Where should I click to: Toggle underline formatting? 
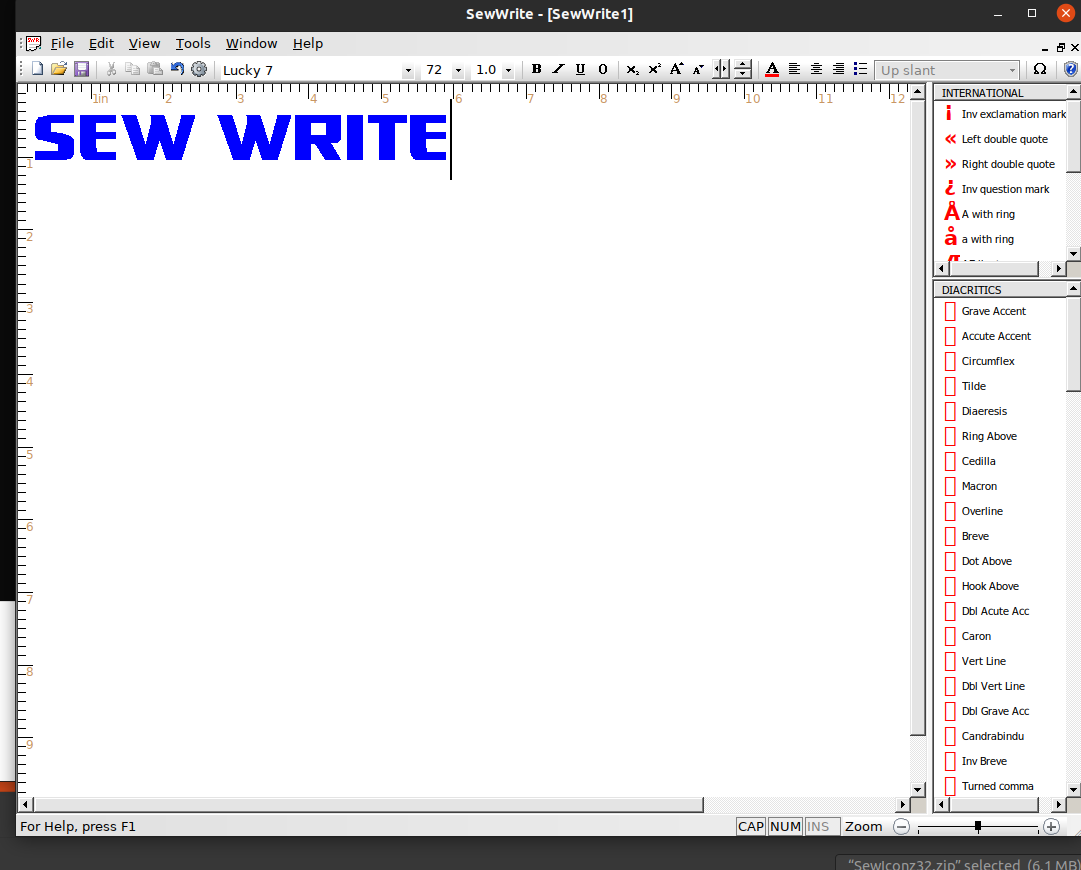[580, 70]
